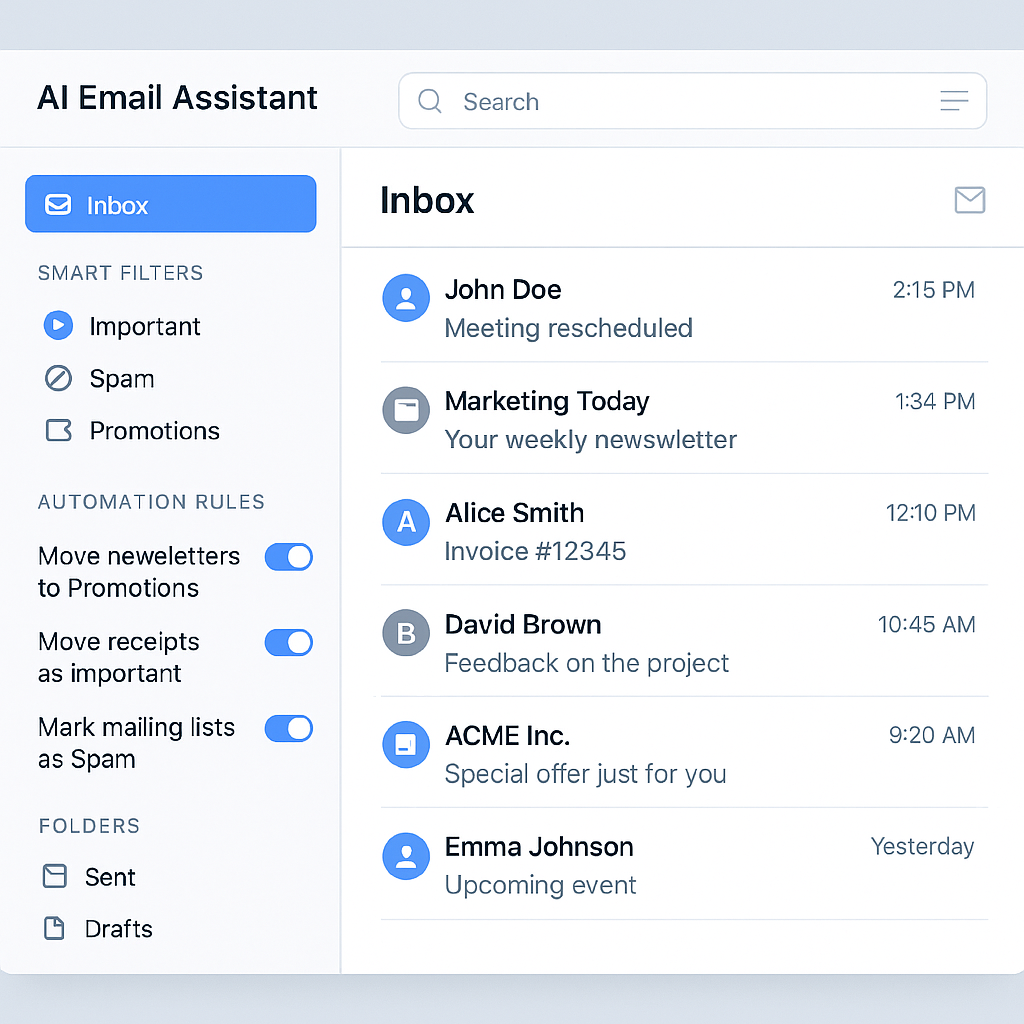The image size is (1024, 1024).
Task: Click into the Search field
Action: [692, 101]
